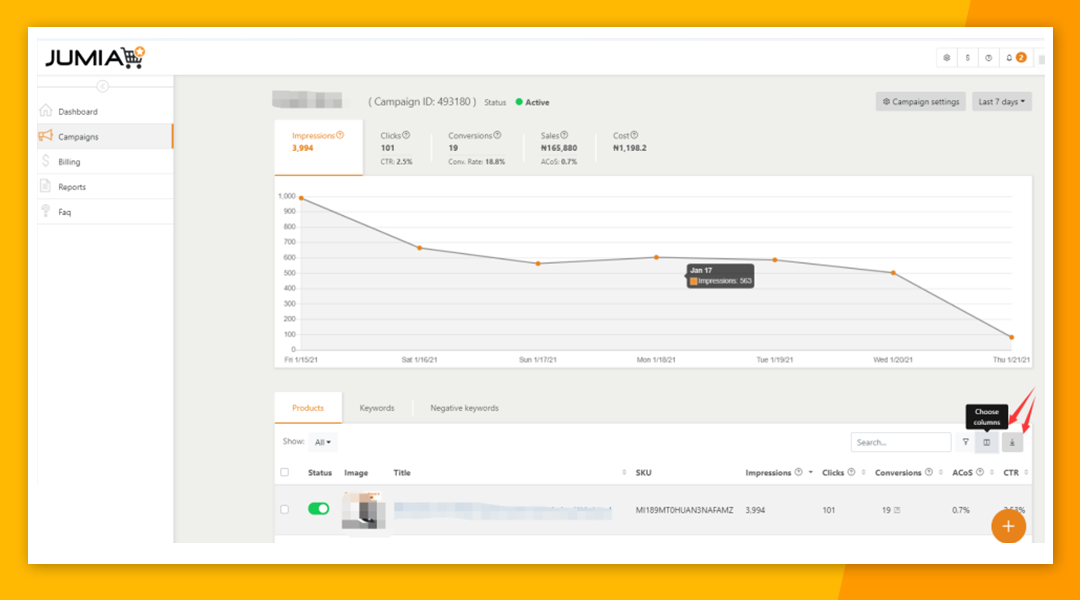The image size is (1080, 600).
Task: Click the filter funnel icon
Action: pos(965,442)
